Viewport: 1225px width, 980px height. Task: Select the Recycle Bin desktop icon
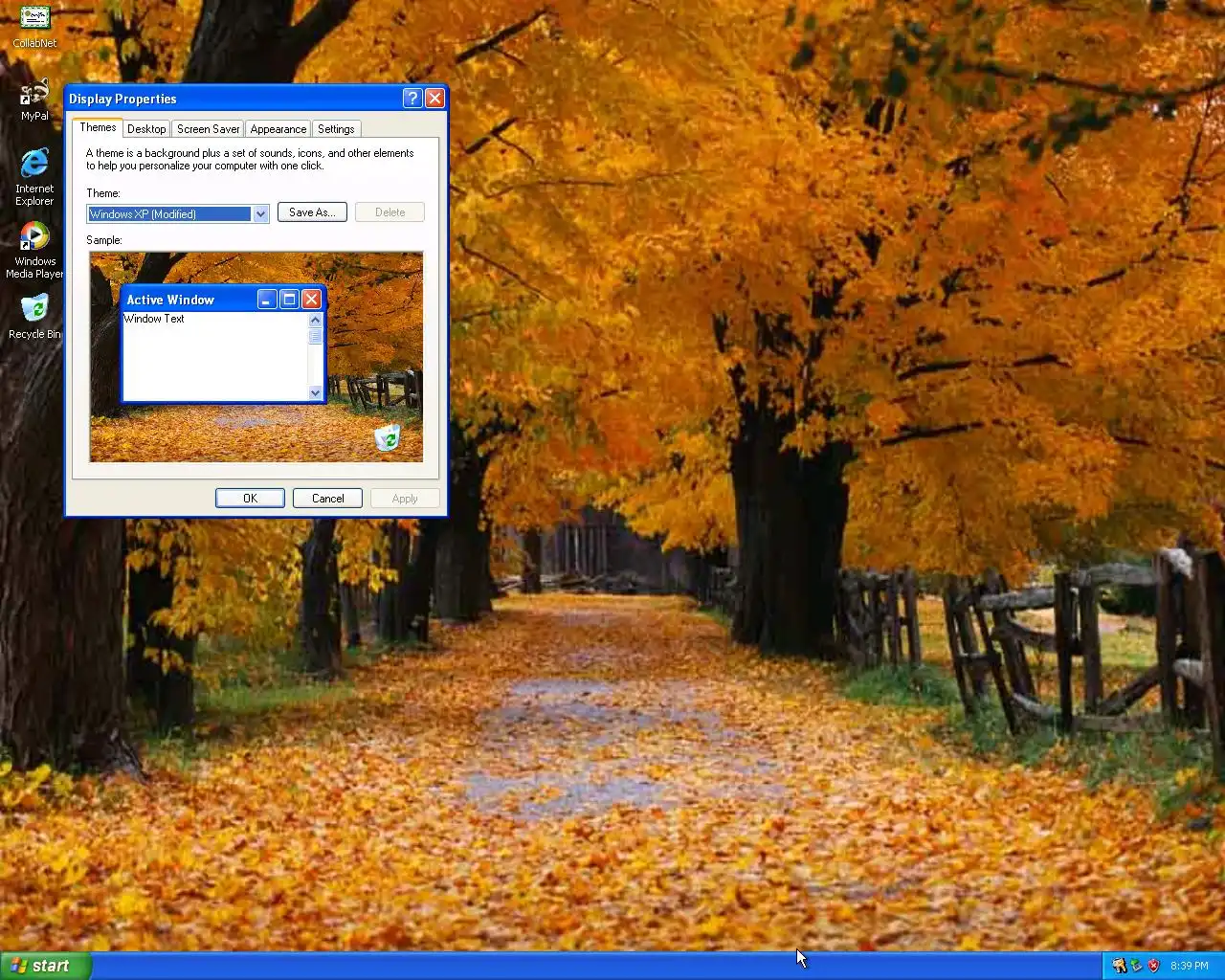point(34,317)
